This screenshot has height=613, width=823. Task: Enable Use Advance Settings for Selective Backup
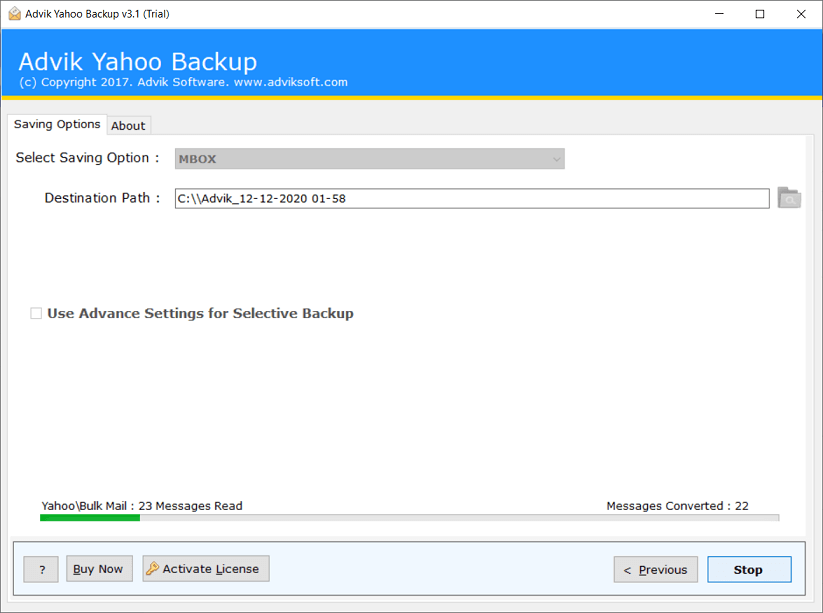[36, 313]
